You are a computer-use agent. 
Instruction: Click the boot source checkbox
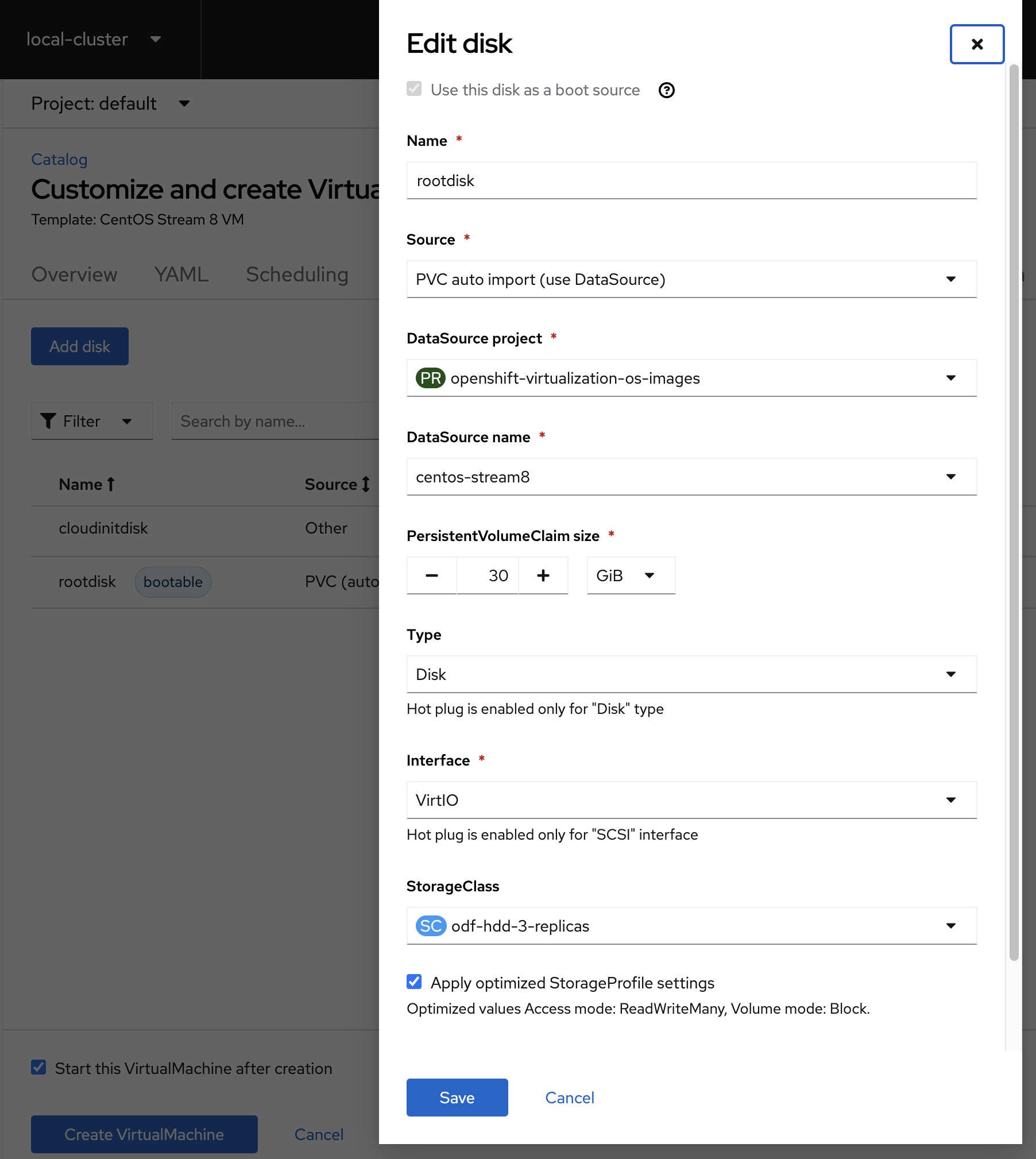coord(414,89)
